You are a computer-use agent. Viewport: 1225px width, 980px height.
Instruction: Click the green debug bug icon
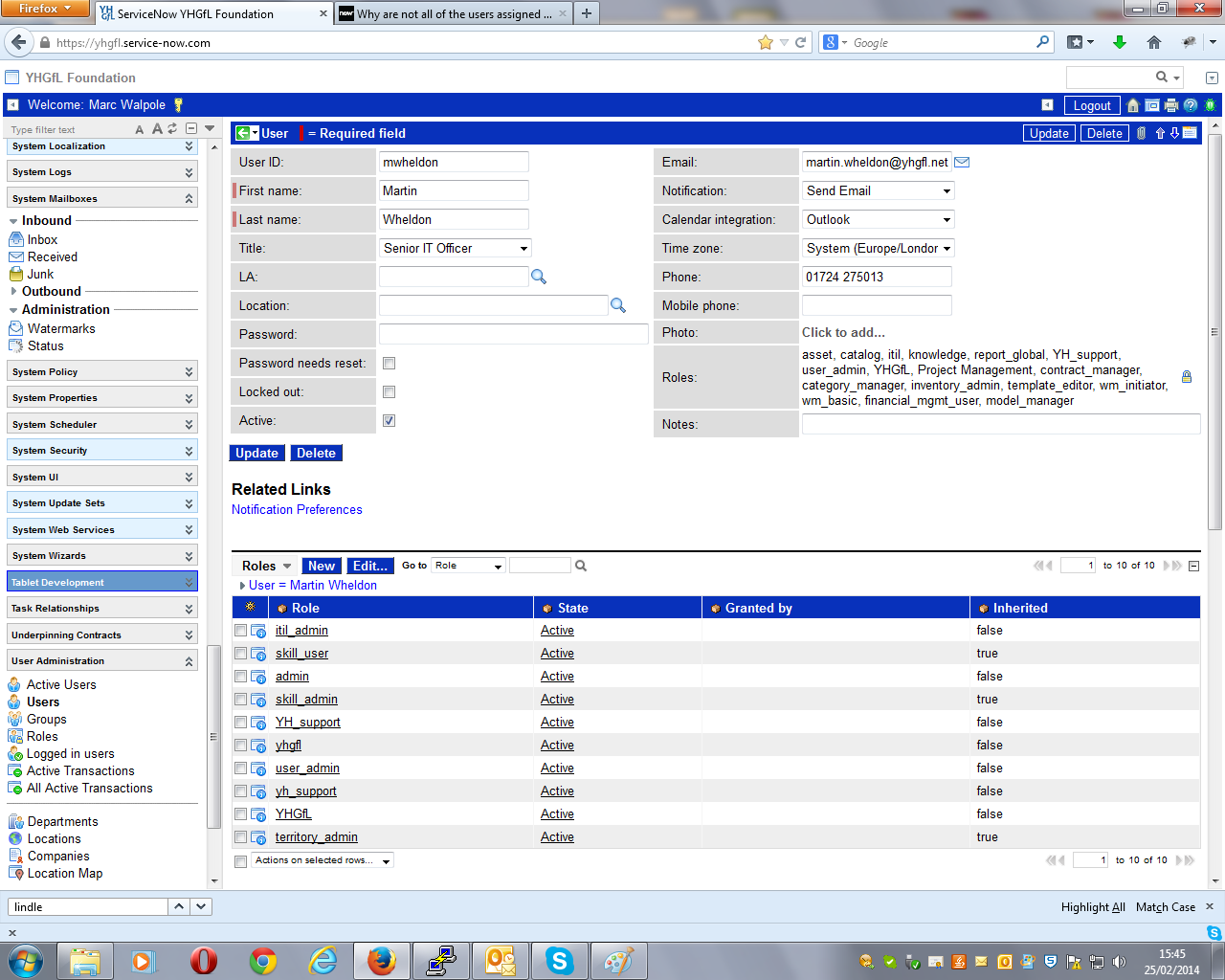pos(1210,105)
